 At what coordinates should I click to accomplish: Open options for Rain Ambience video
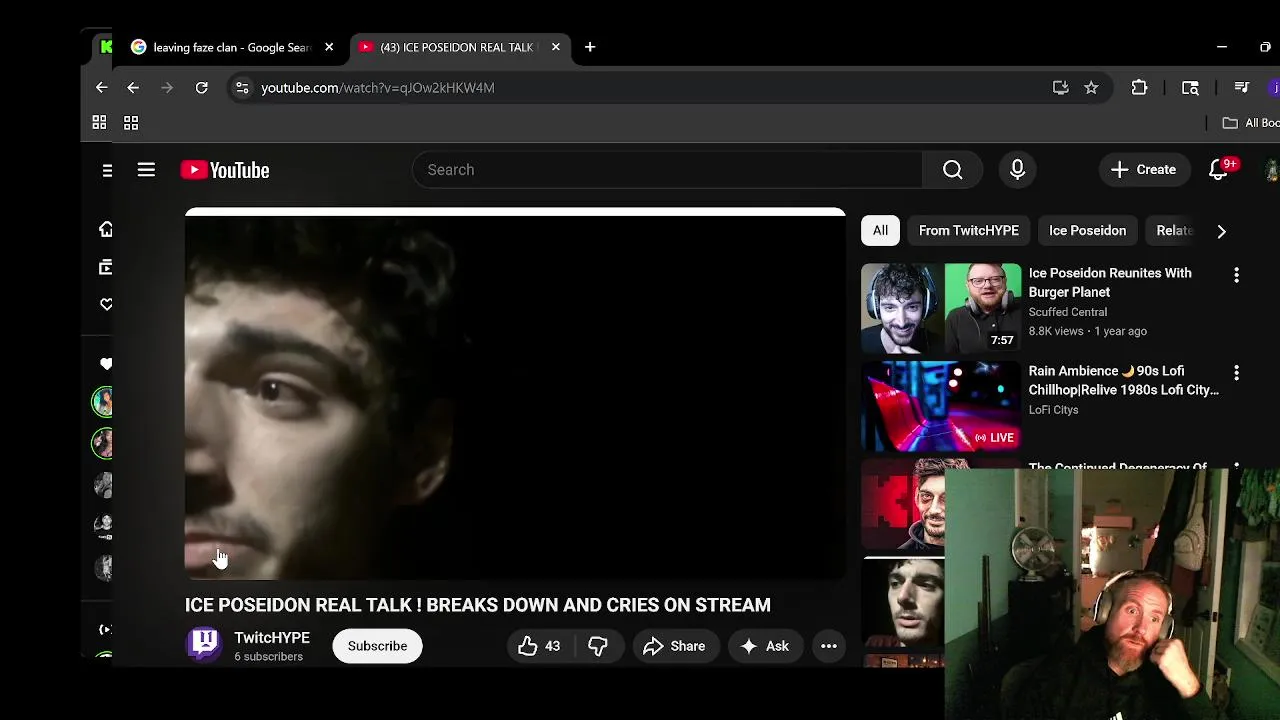pyautogui.click(x=1236, y=373)
